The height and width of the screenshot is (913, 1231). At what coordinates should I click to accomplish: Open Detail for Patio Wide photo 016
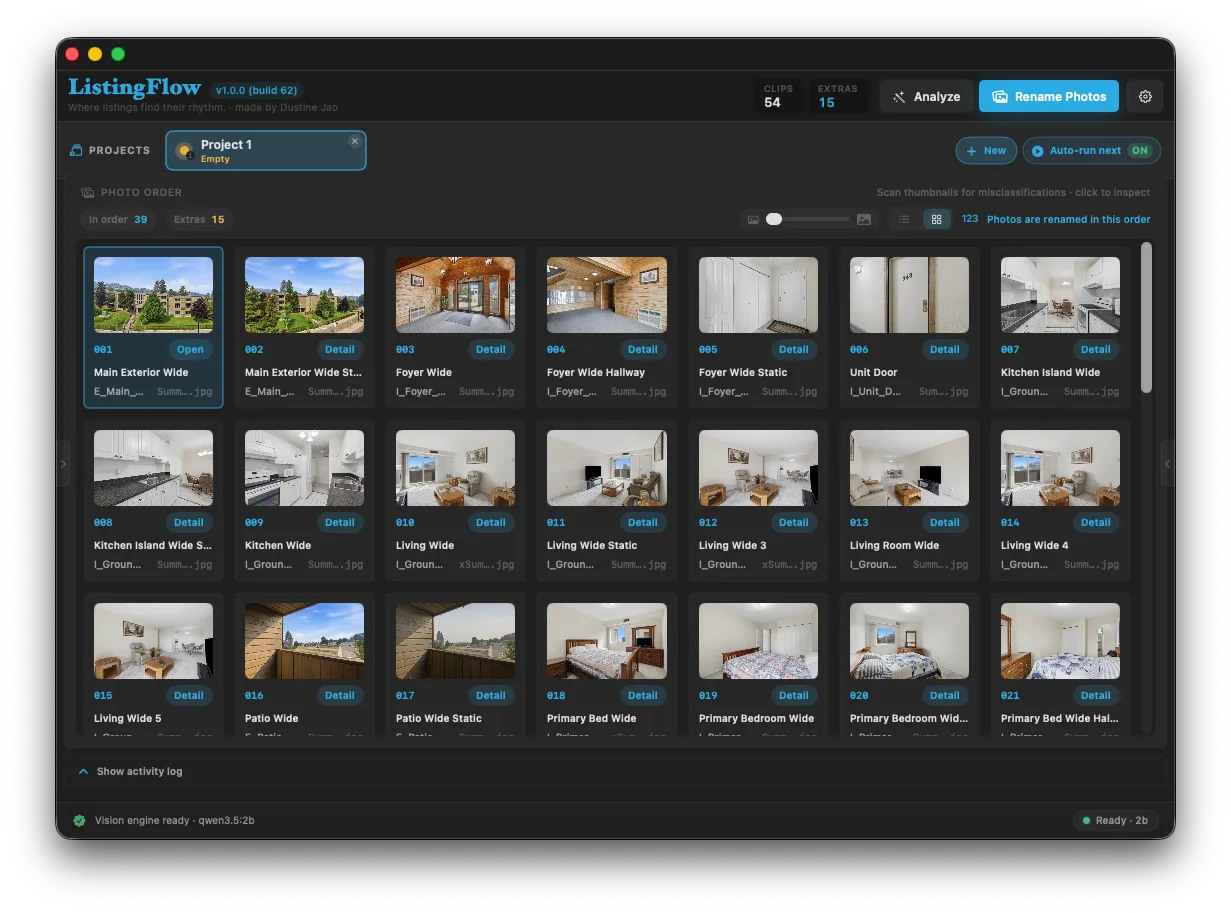click(x=340, y=696)
